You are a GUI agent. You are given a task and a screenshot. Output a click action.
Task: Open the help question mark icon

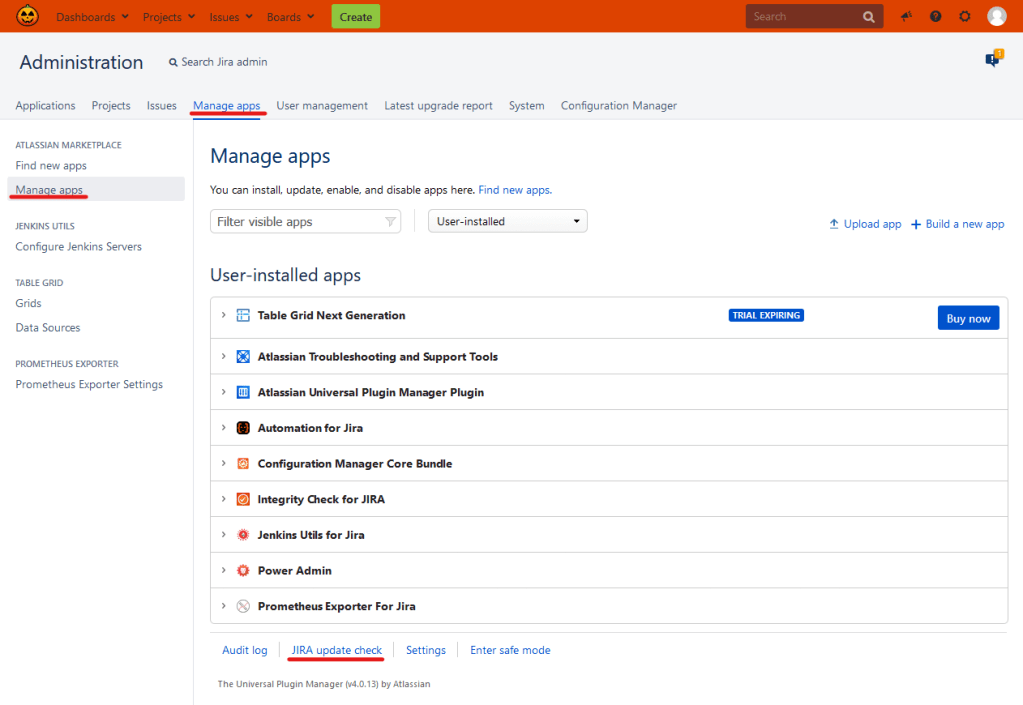pos(935,17)
